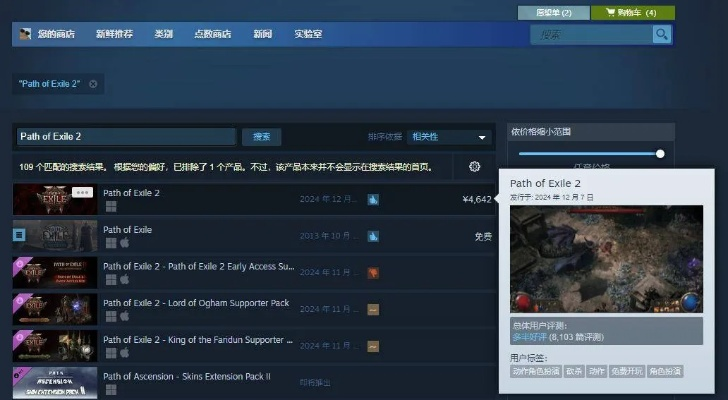Click the user avatar beside 您的商店
The height and width of the screenshot is (400, 728).
pyautogui.click(x=25, y=34)
